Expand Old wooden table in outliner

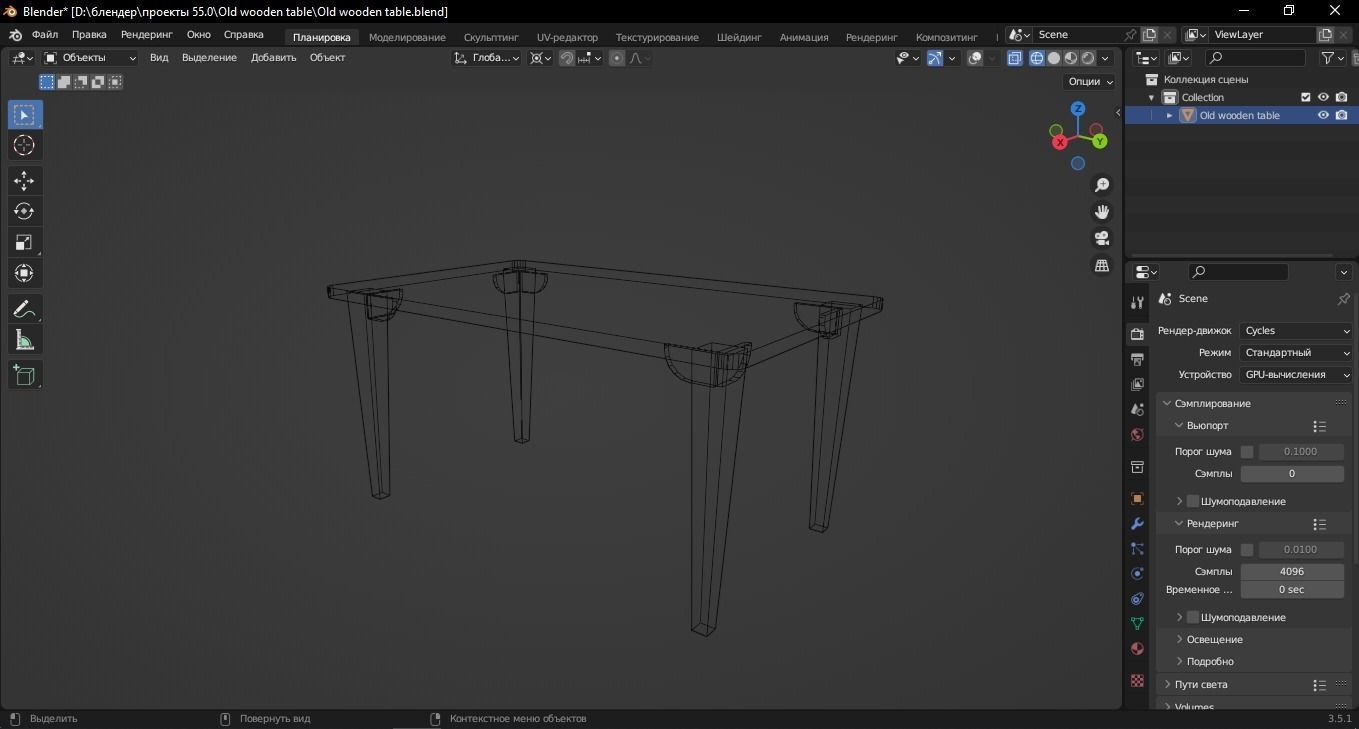(1169, 115)
